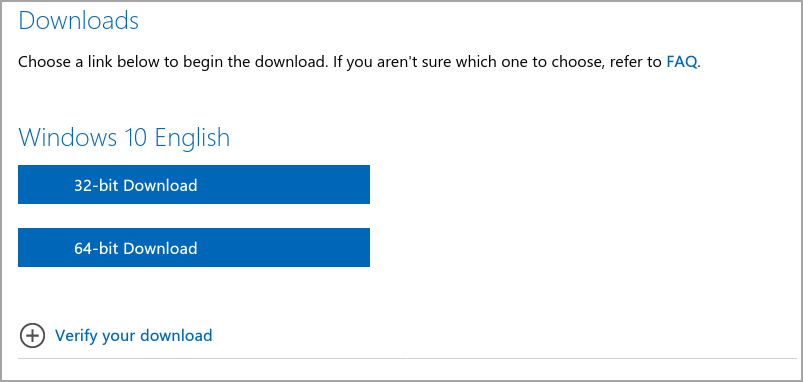Click the Windows 10 English heading
Image resolution: width=803 pixels, height=382 pixels.
point(124,137)
